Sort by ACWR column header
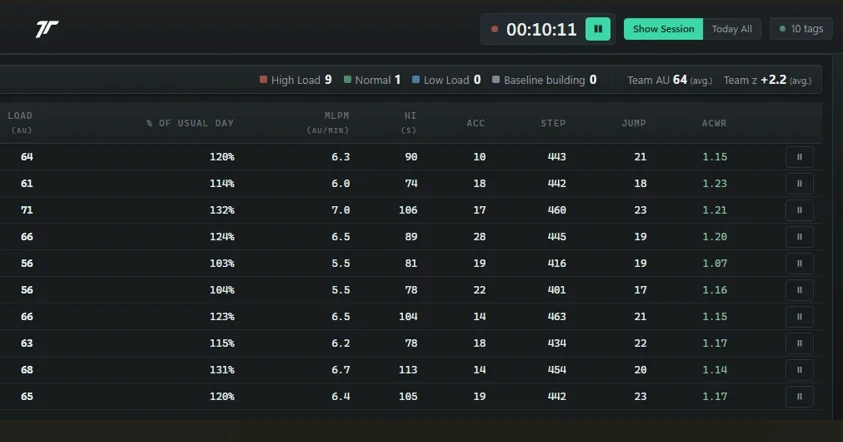 714,123
